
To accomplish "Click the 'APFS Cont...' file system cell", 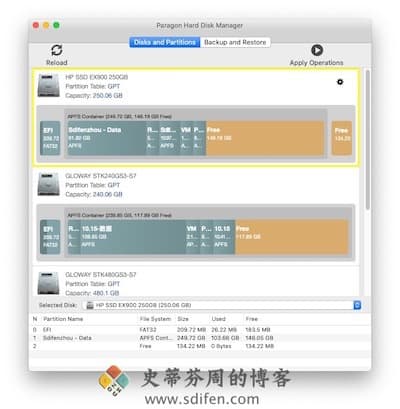I will [x=156, y=338].
